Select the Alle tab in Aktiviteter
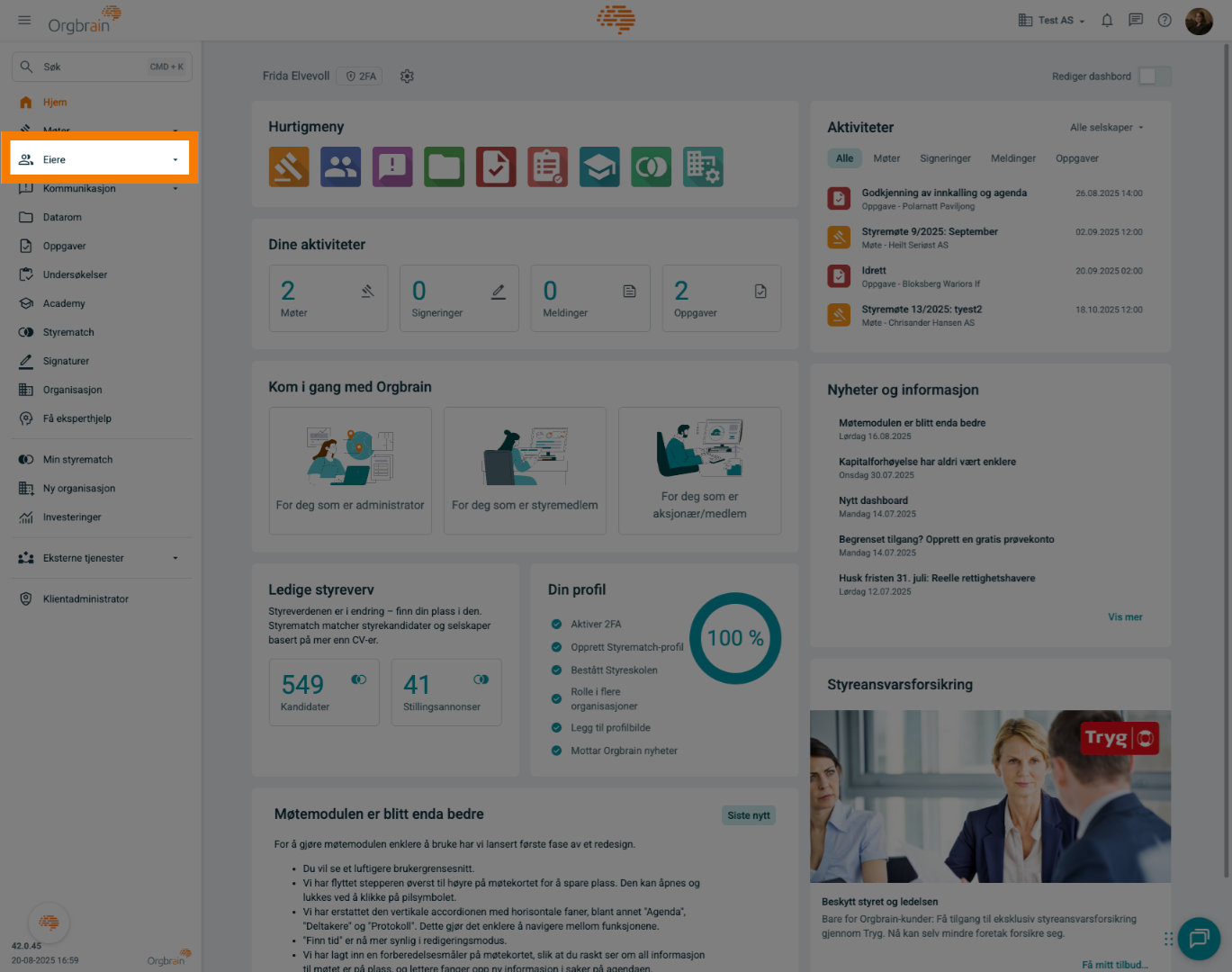The height and width of the screenshot is (972, 1232). click(844, 158)
